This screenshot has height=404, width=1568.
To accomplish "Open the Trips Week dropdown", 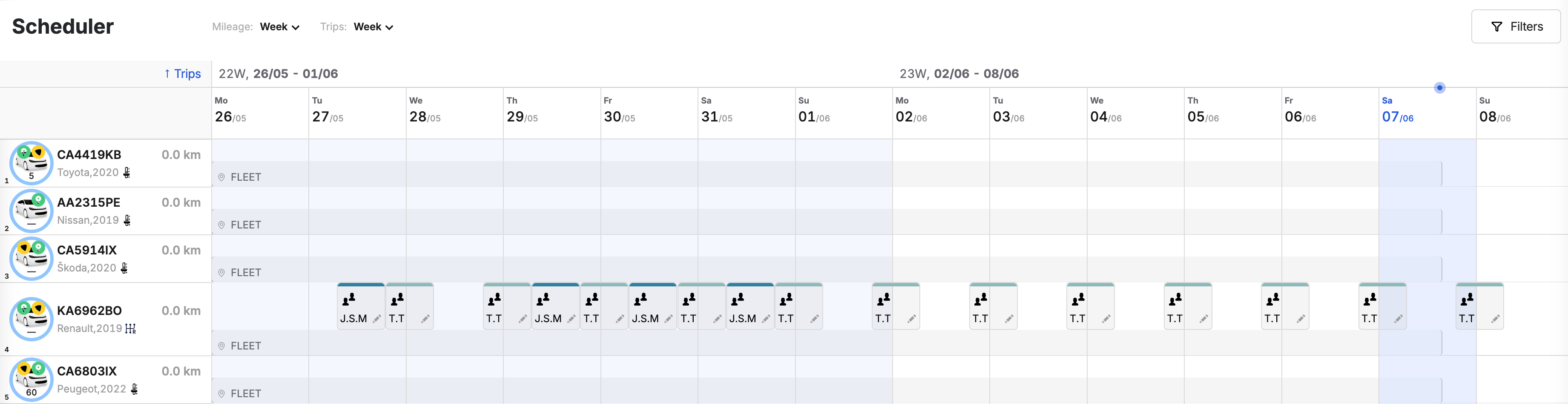I will [x=373, y=27].
